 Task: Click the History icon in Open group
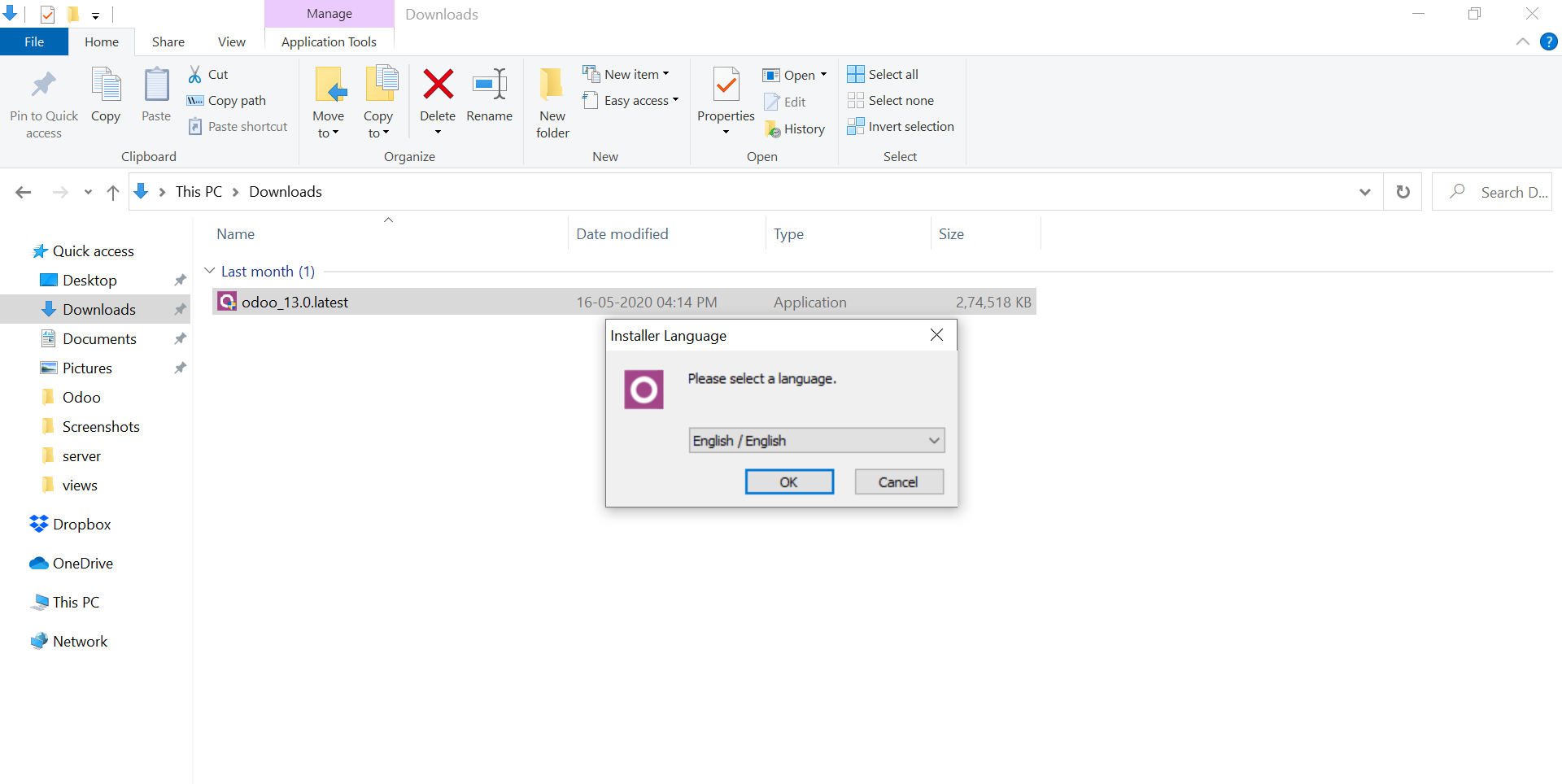coord(773,129)
